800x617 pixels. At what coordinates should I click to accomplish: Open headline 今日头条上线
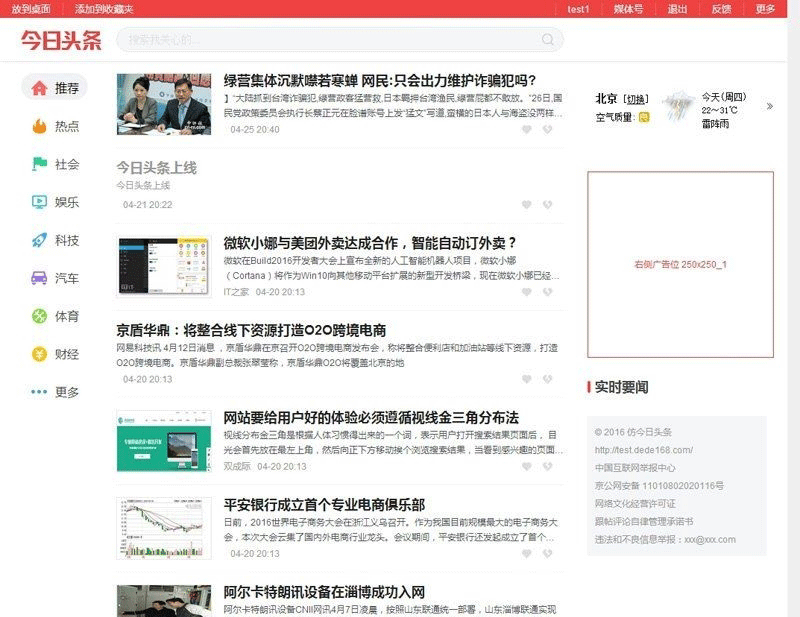(x=156, y=167)
